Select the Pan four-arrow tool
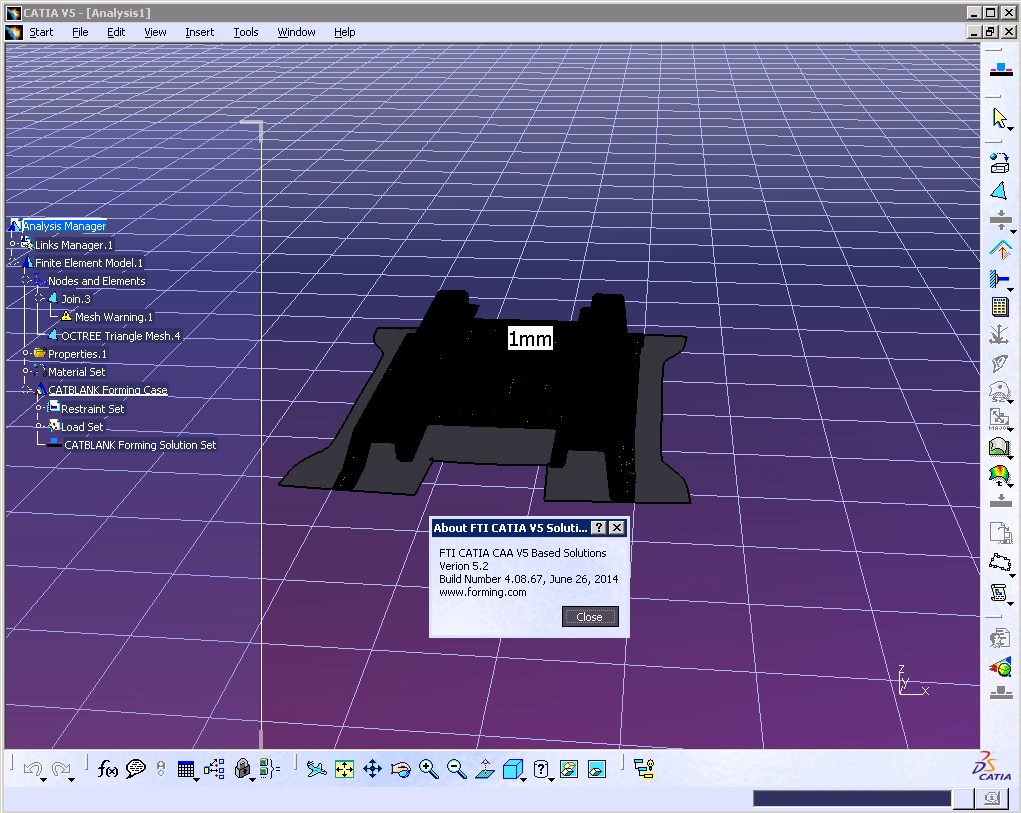This screenshot has width=1021, height=813. (372, 769)
